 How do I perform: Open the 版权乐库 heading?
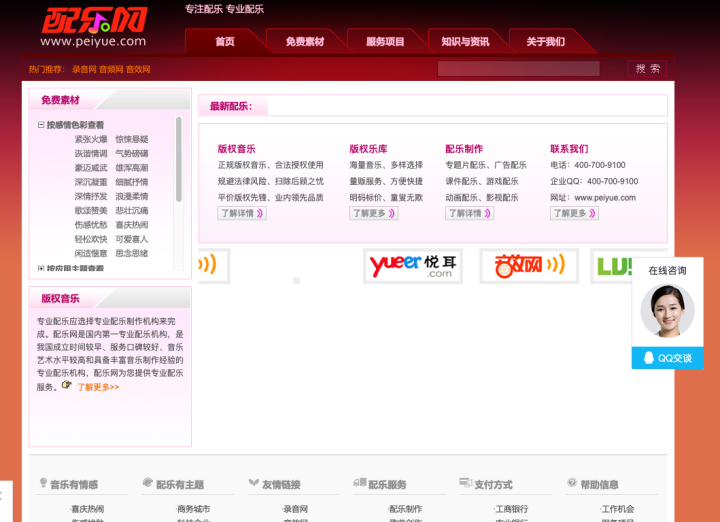pos(368,149)
